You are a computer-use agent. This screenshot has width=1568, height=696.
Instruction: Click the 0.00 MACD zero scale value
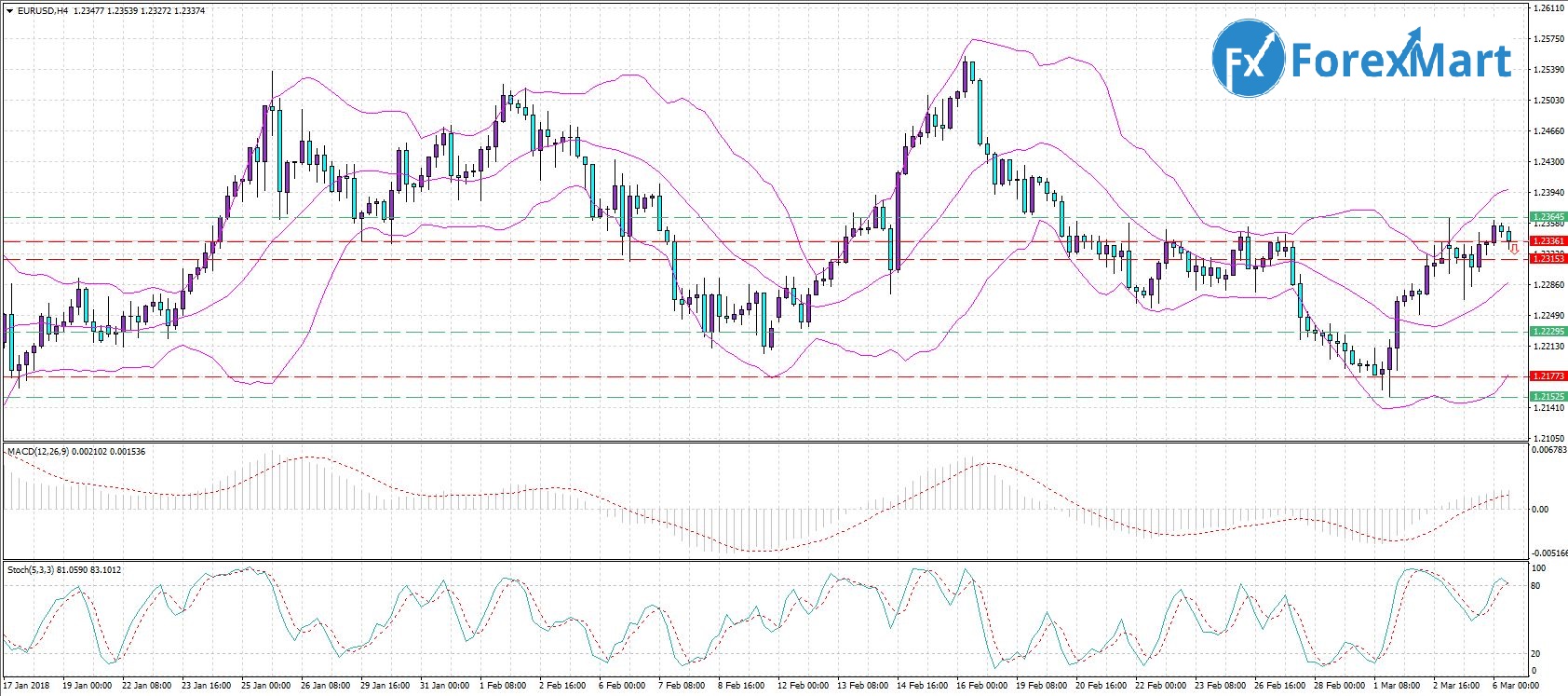coord(1541,510)
